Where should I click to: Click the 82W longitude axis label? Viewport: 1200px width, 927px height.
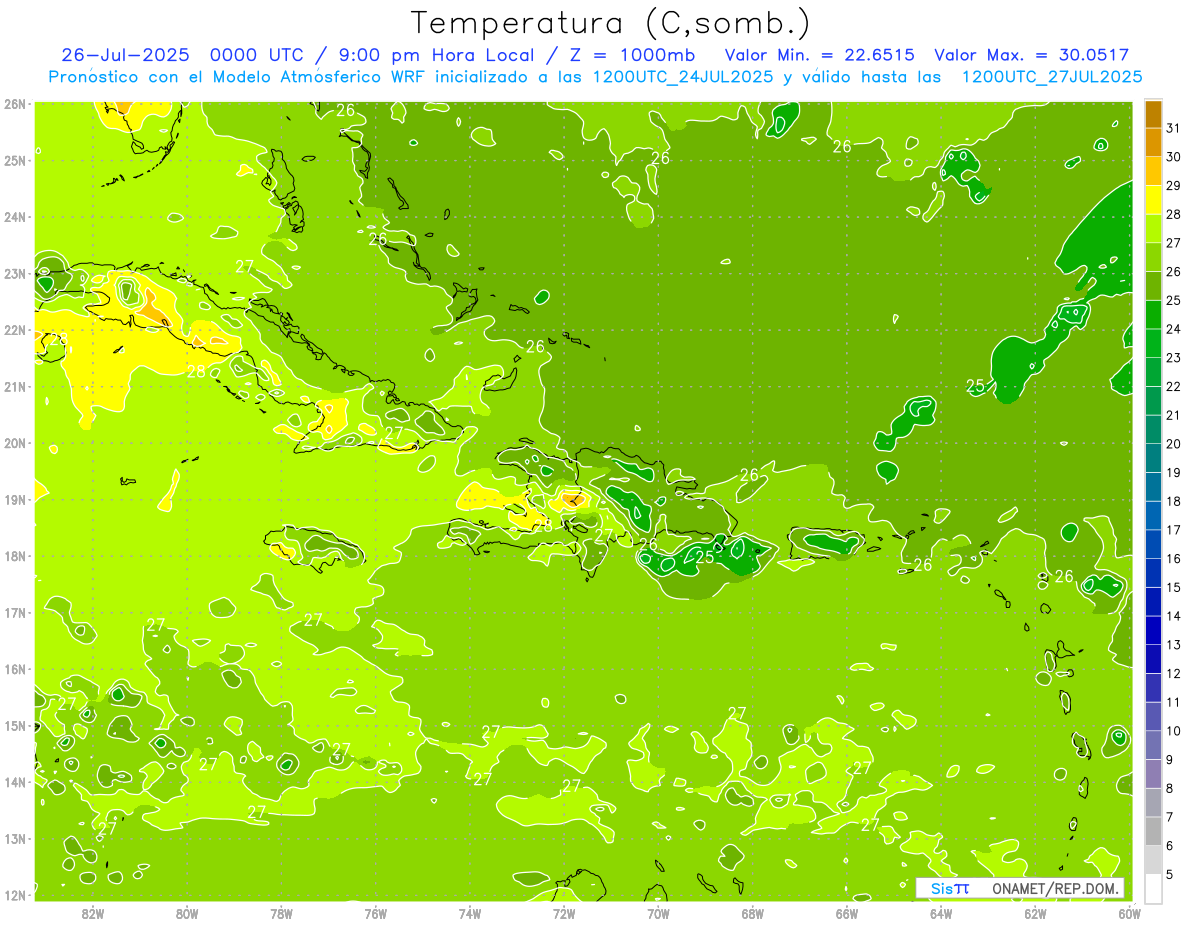(x=93, y=913)
